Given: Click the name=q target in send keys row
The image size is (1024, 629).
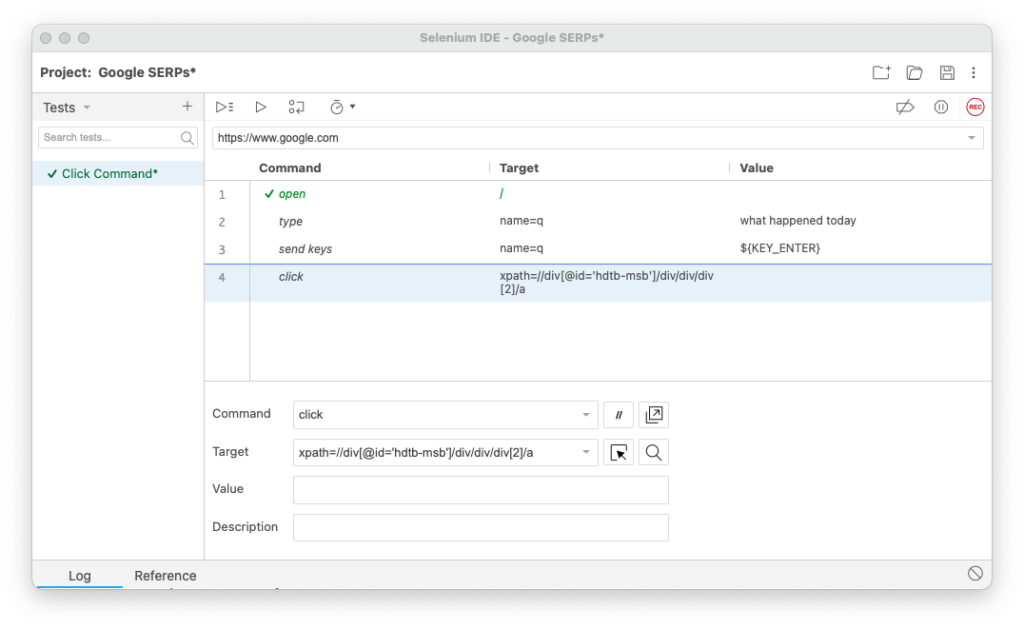Looking at the screenshot, I should [x=522, y=248].
